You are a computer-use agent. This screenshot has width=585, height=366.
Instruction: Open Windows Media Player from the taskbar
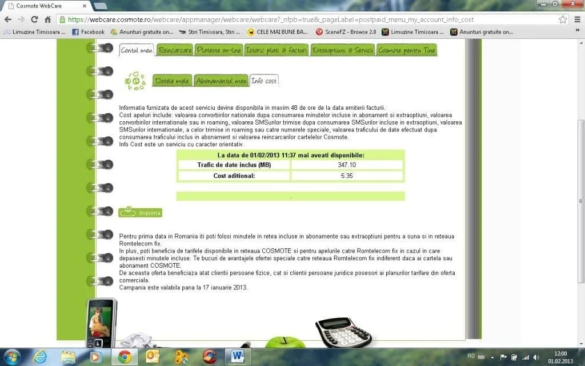[x=96, y=357]
